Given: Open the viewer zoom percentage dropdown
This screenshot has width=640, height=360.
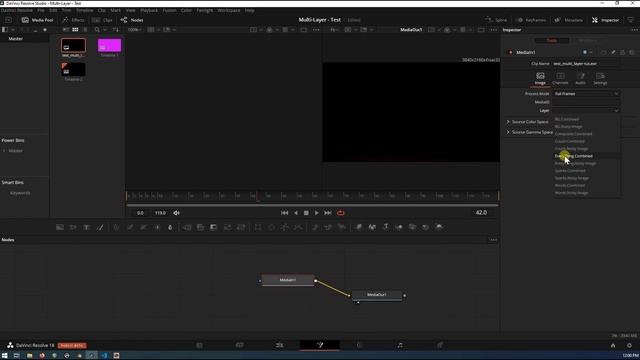Looking at the screenshot, I should pyautogui.click(x=134, y=30).
